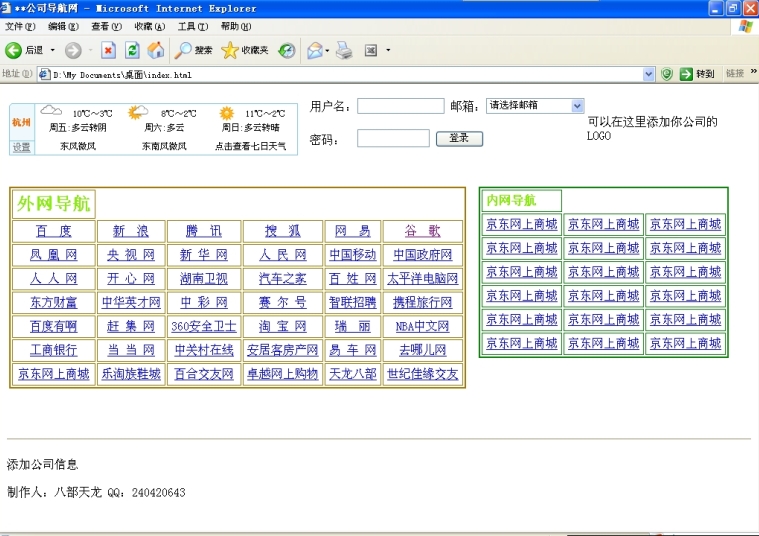Click the Print icon

(344, 50)
